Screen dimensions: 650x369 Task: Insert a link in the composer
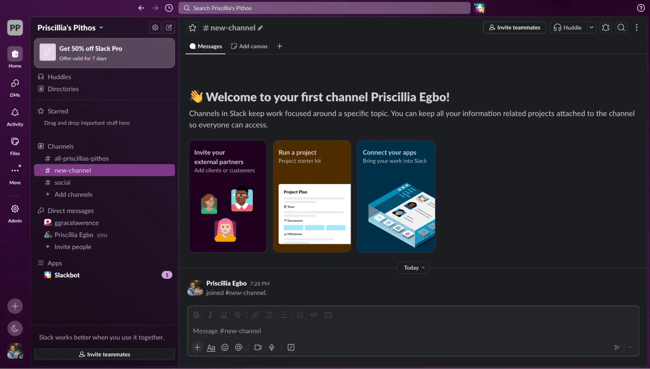coord(255,315)
